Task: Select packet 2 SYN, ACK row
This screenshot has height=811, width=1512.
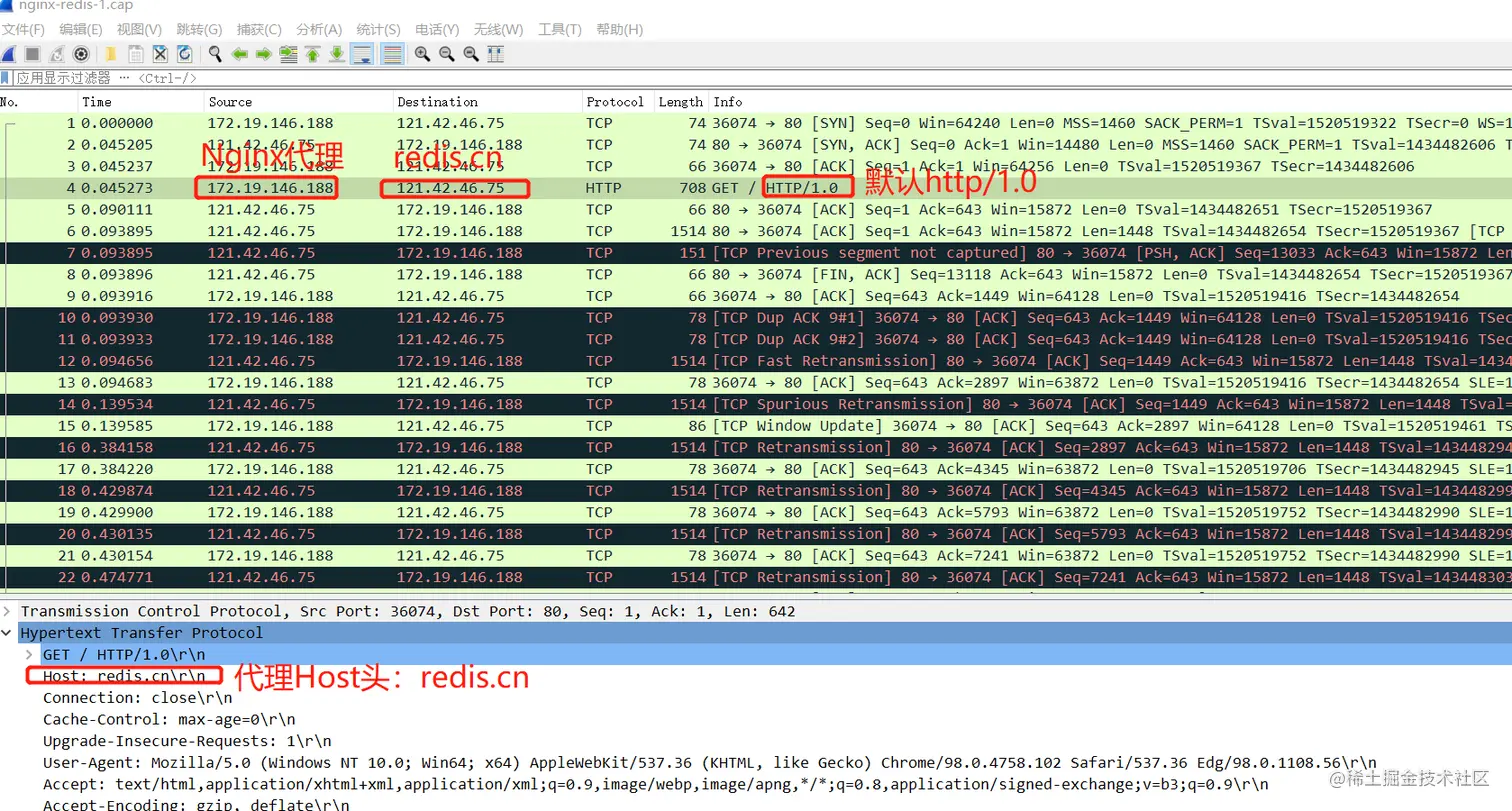Action: tap(756, 145)
